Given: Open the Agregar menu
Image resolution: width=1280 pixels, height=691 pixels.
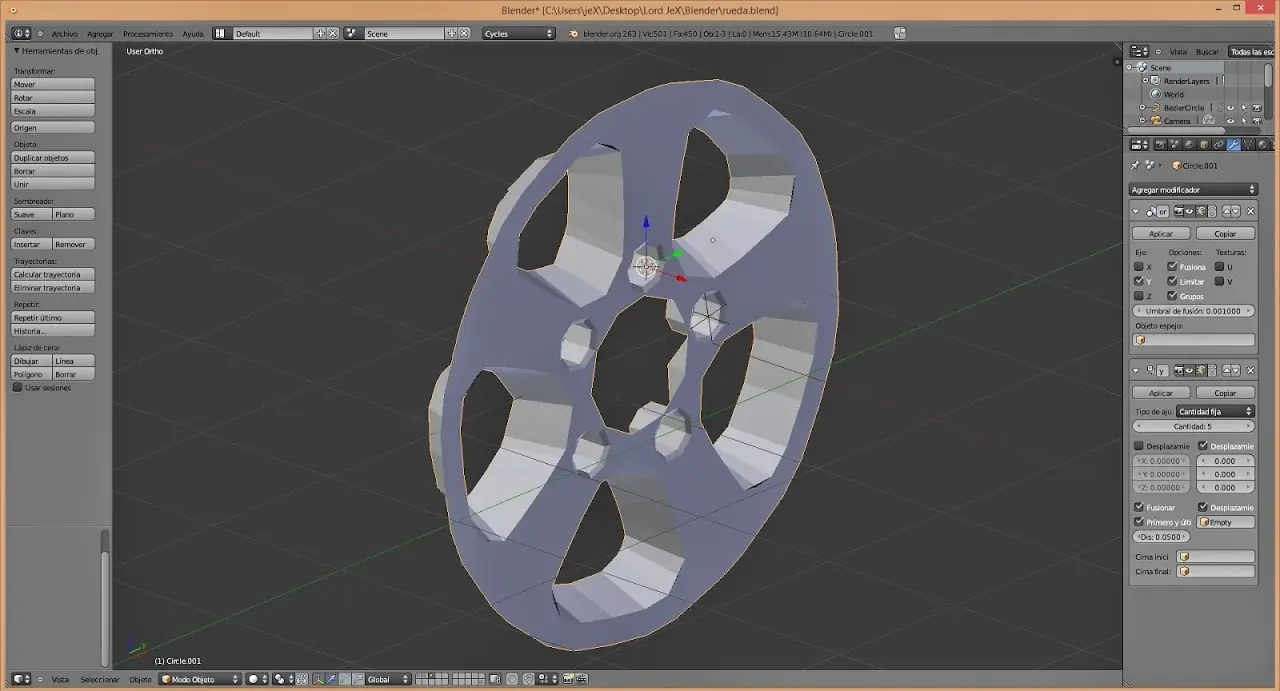Looking at the screenshot, I should (x=100, y=34).
